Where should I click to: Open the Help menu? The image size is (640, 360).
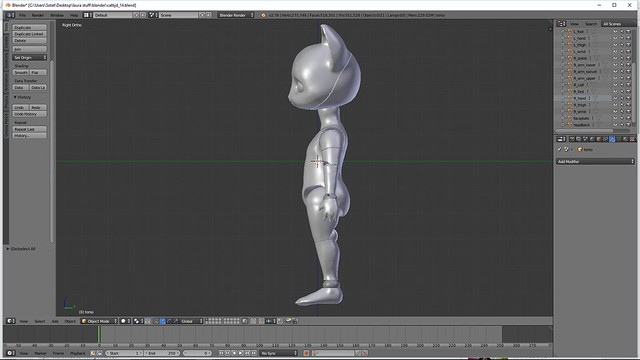(74, 15)
